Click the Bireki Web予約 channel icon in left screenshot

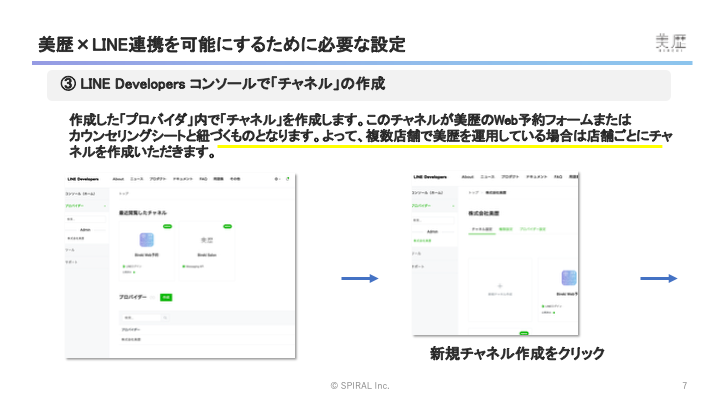tap(147, 240)
